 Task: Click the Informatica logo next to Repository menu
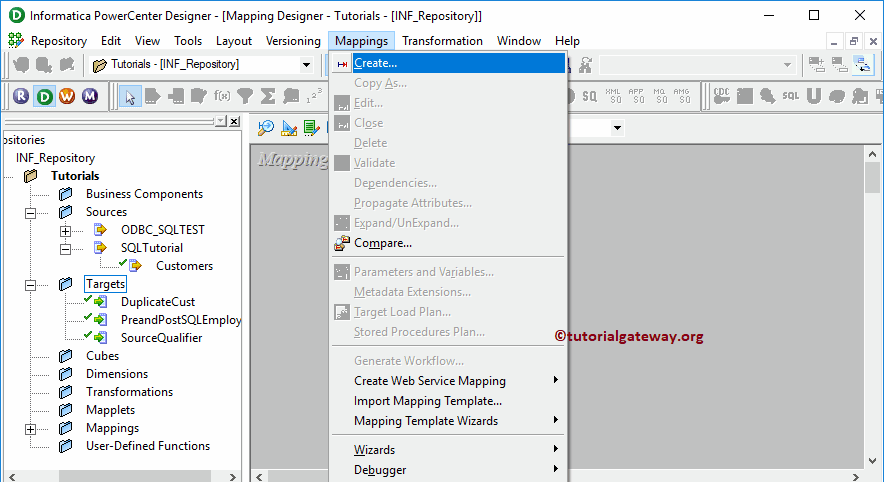point(16,41)
